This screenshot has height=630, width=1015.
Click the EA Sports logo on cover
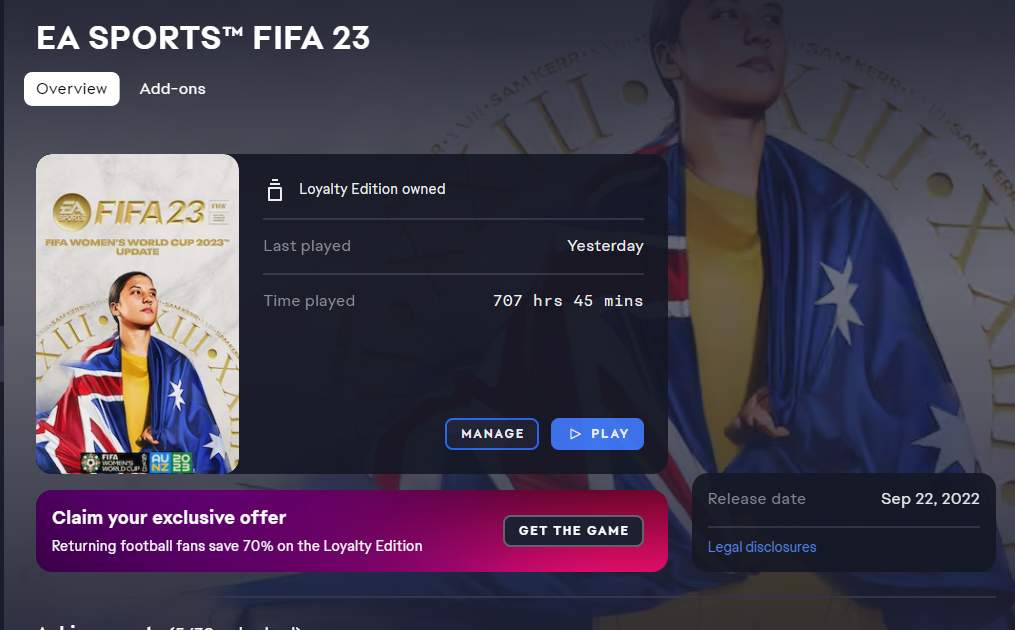pyautogui.click(x=71, y=211)
